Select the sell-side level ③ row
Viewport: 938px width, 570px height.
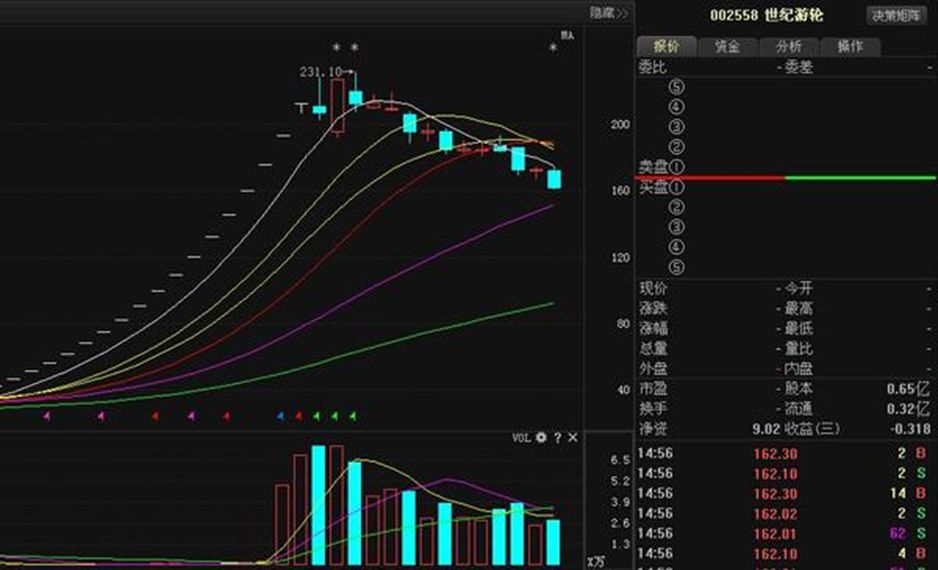[x=785, y=127]
